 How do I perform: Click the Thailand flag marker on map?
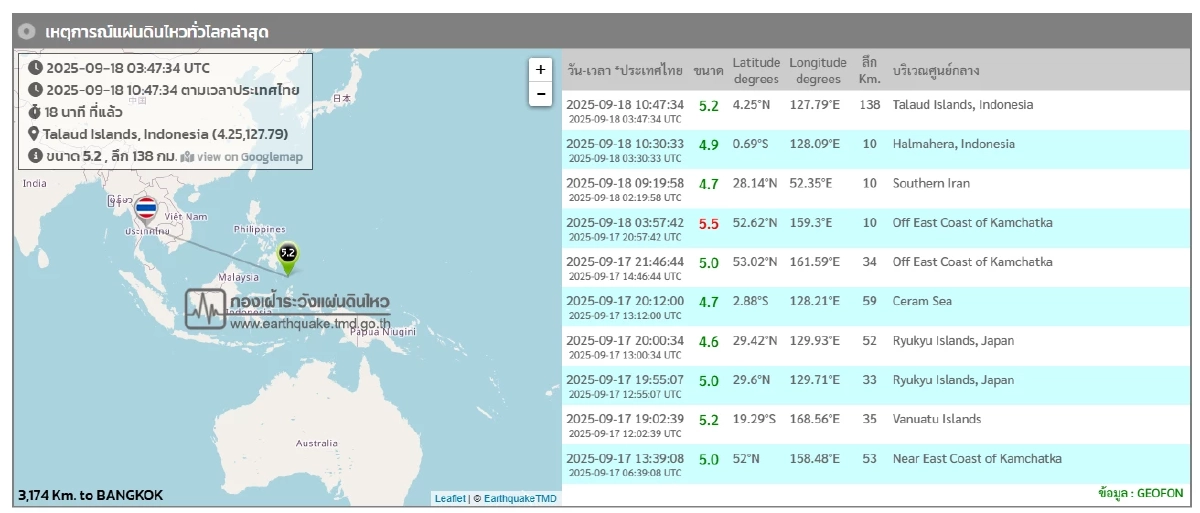click(145, 209)
